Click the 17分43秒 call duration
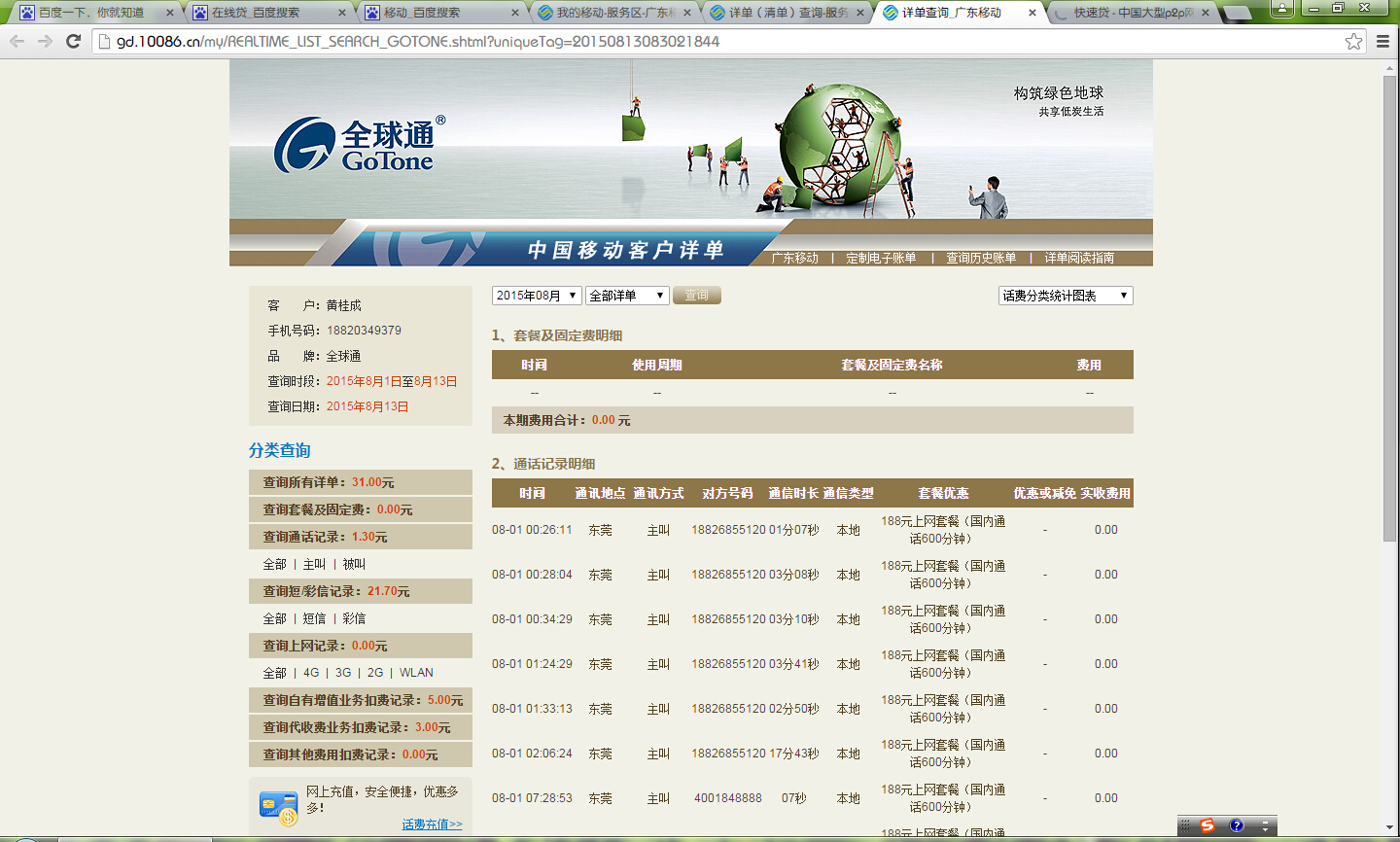The height and width of the screenshot is (842, 1400). click(x=794, y=754)
